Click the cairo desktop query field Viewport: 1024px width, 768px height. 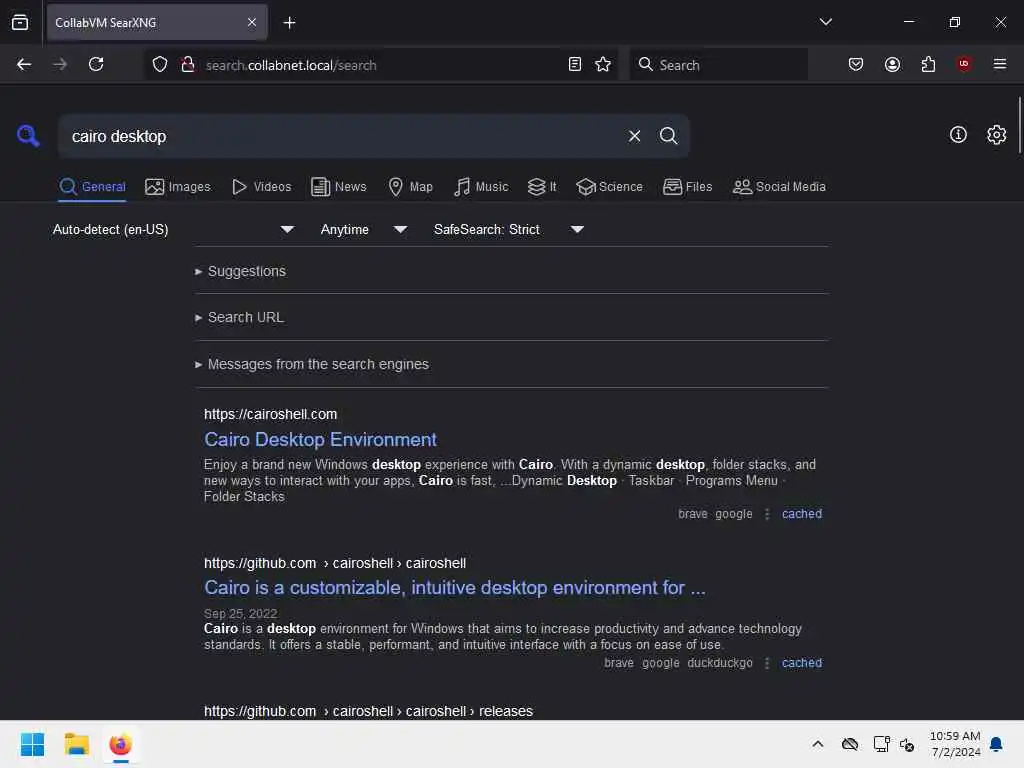pos(340,136)
